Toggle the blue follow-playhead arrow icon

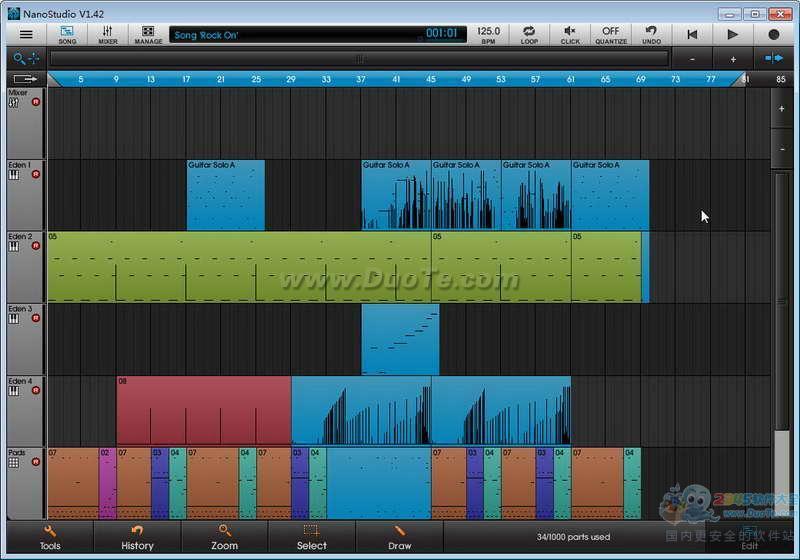[773, 59]
